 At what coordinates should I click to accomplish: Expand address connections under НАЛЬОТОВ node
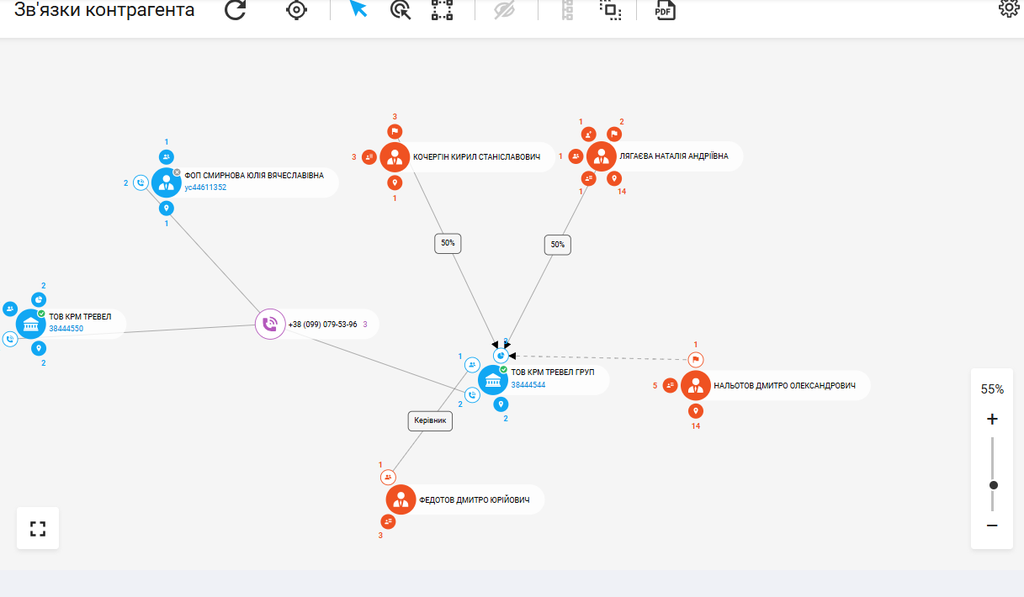point(696,411)
